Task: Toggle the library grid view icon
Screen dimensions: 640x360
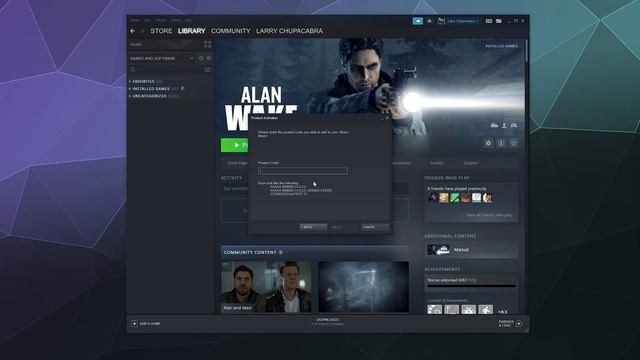Action: (x=208, y=44)
